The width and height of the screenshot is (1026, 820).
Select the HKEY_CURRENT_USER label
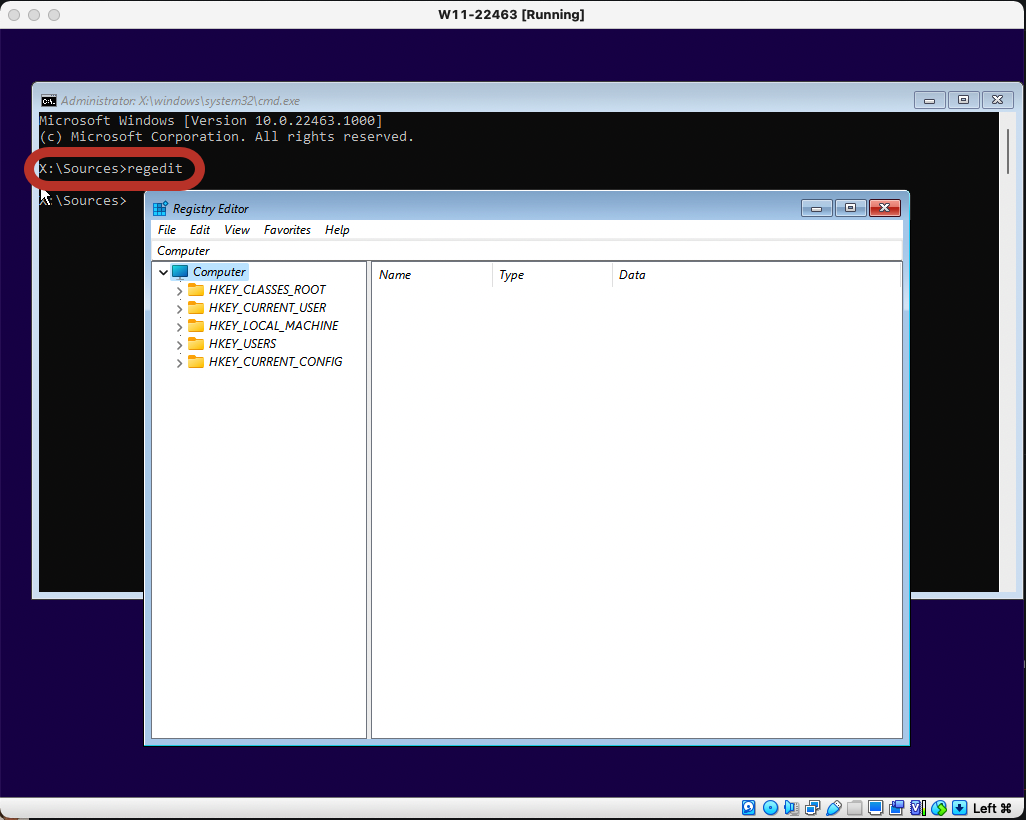tap(267, 307)
